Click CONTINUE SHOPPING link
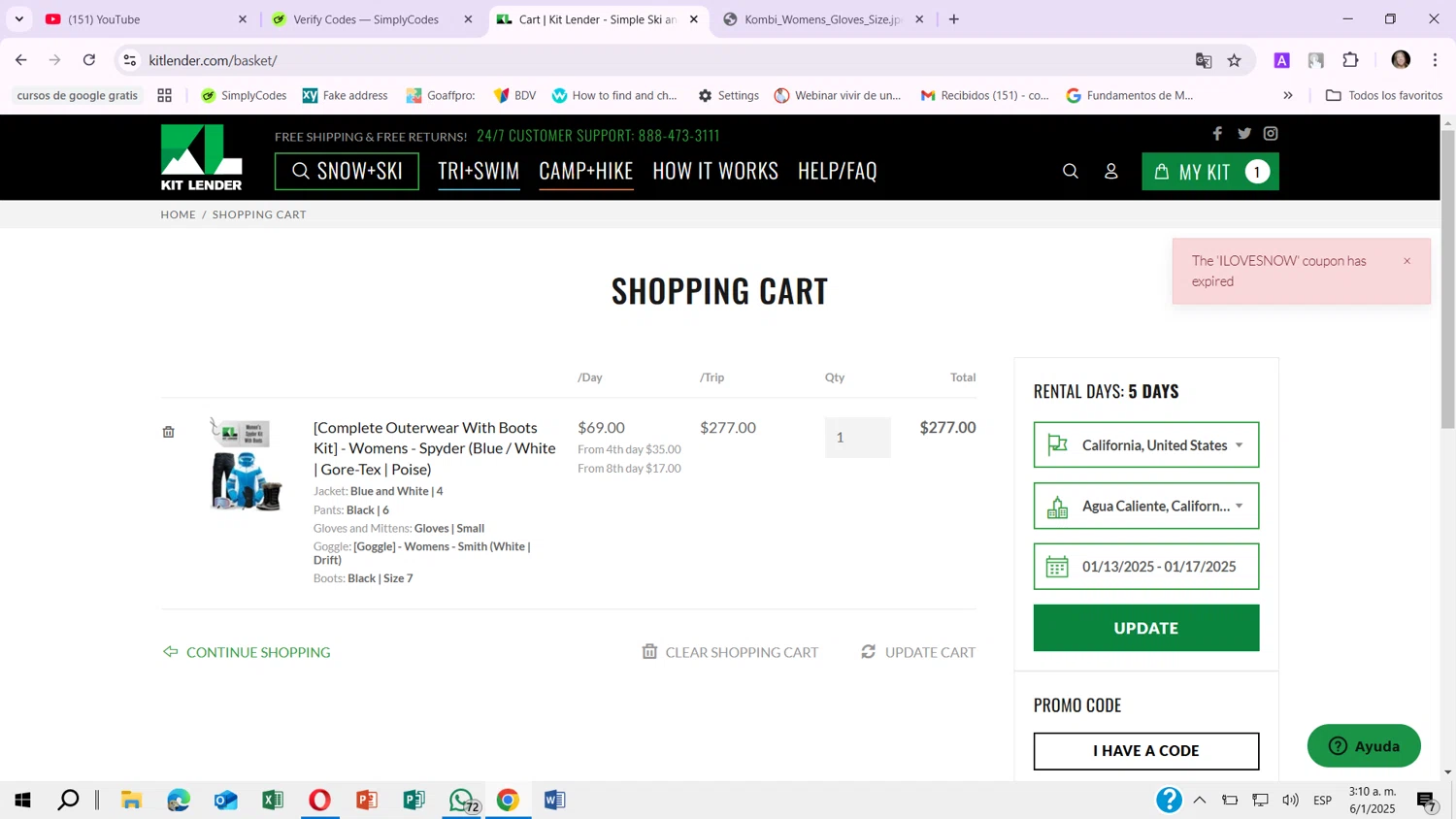Image resolution: width=1456 pixels, height=819 pixels. click(247, 652)
